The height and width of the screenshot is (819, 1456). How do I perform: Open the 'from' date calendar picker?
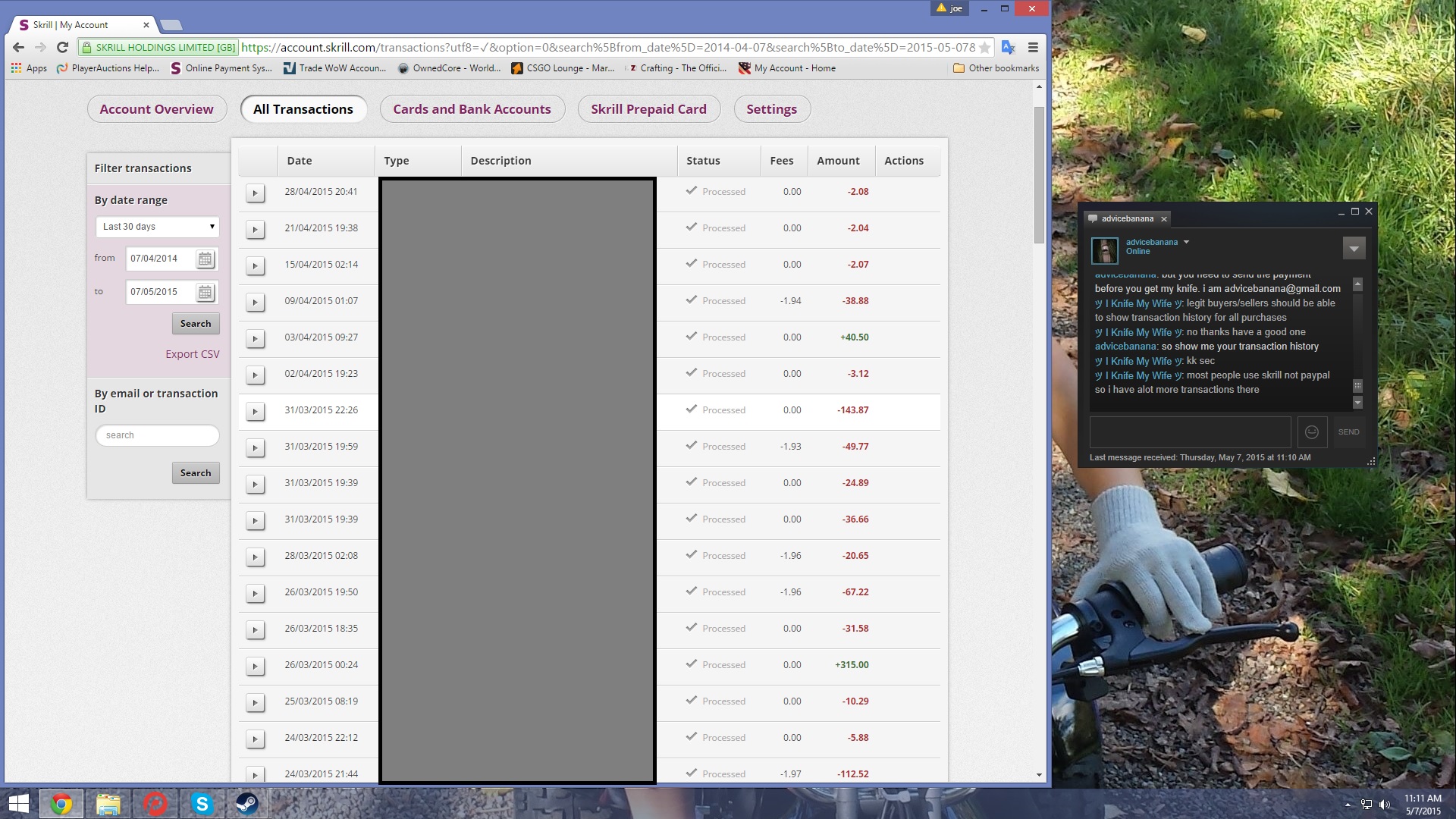point(205,259)
